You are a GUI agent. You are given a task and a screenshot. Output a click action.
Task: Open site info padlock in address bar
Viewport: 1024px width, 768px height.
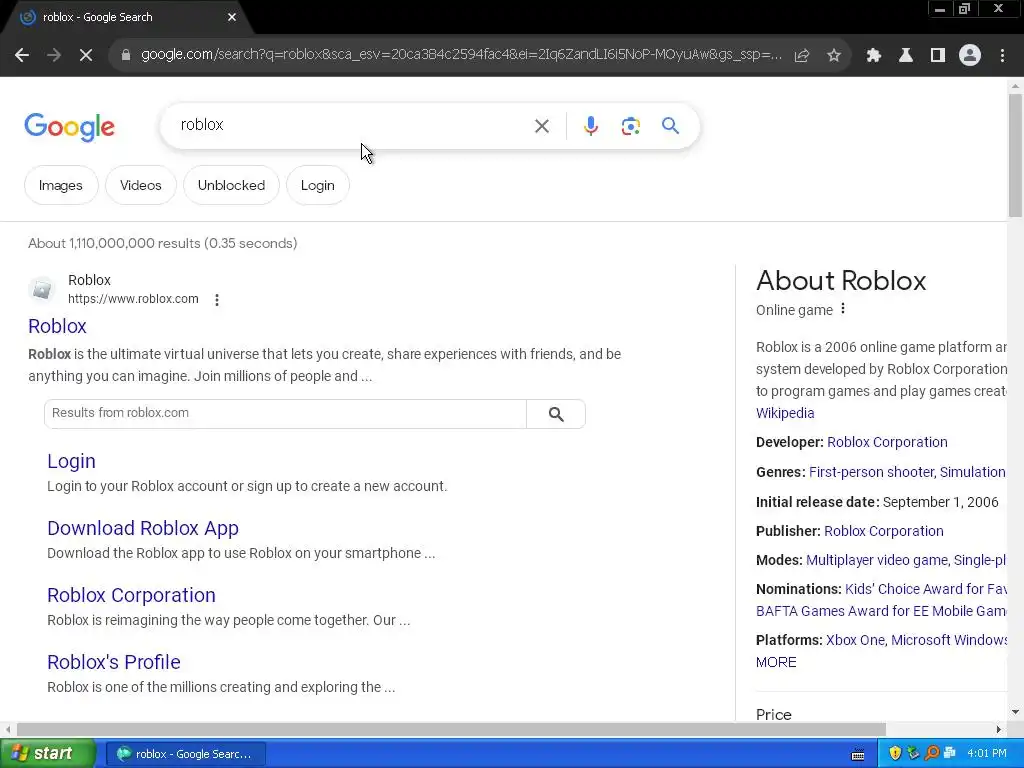[125, 56]
